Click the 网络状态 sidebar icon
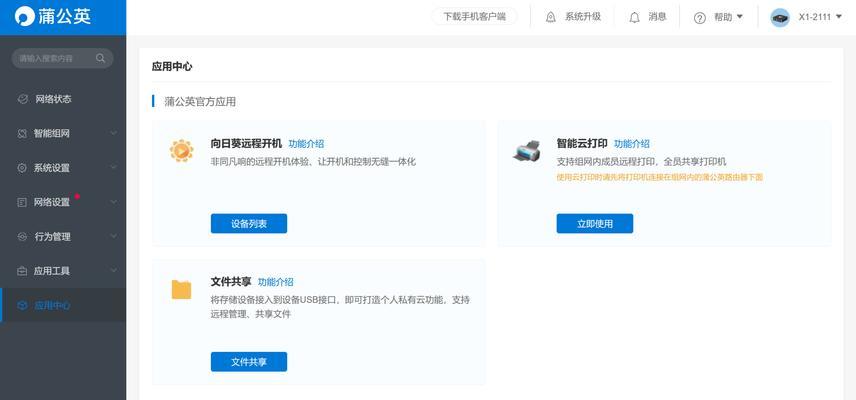This screenshot has height=400, width=856. coord(22,99)
